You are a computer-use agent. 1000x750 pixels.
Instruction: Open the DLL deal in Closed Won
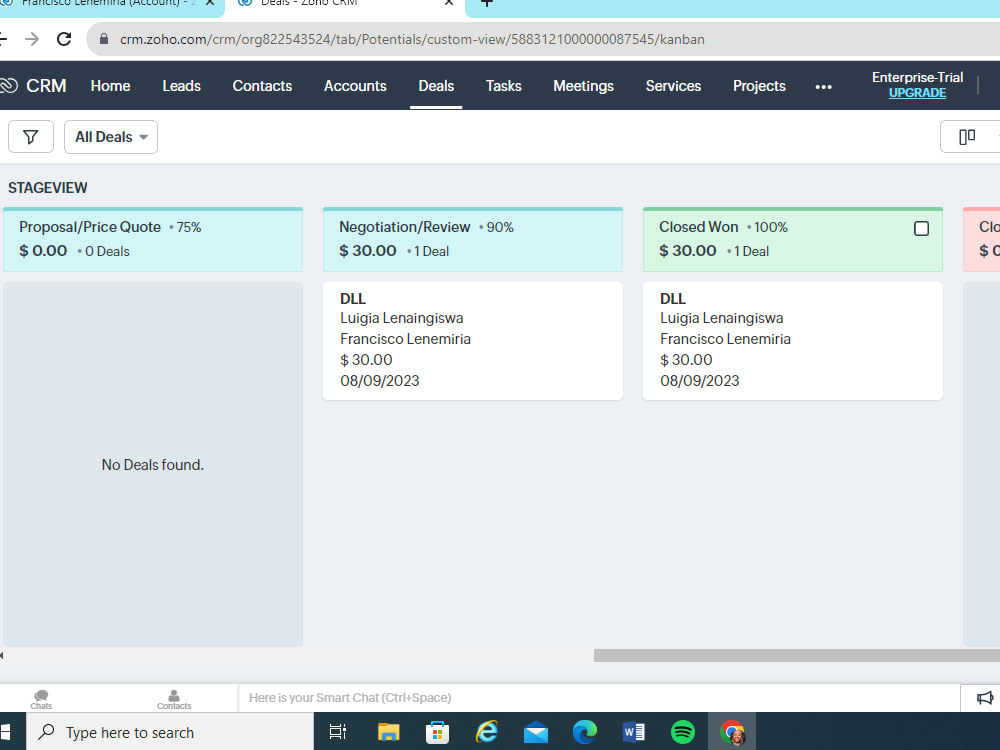pyautogui.click(x=673, y=298)
